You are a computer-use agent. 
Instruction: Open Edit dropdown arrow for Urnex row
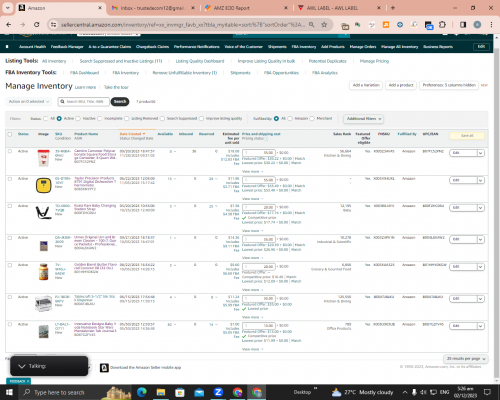[x=480, y=239]
